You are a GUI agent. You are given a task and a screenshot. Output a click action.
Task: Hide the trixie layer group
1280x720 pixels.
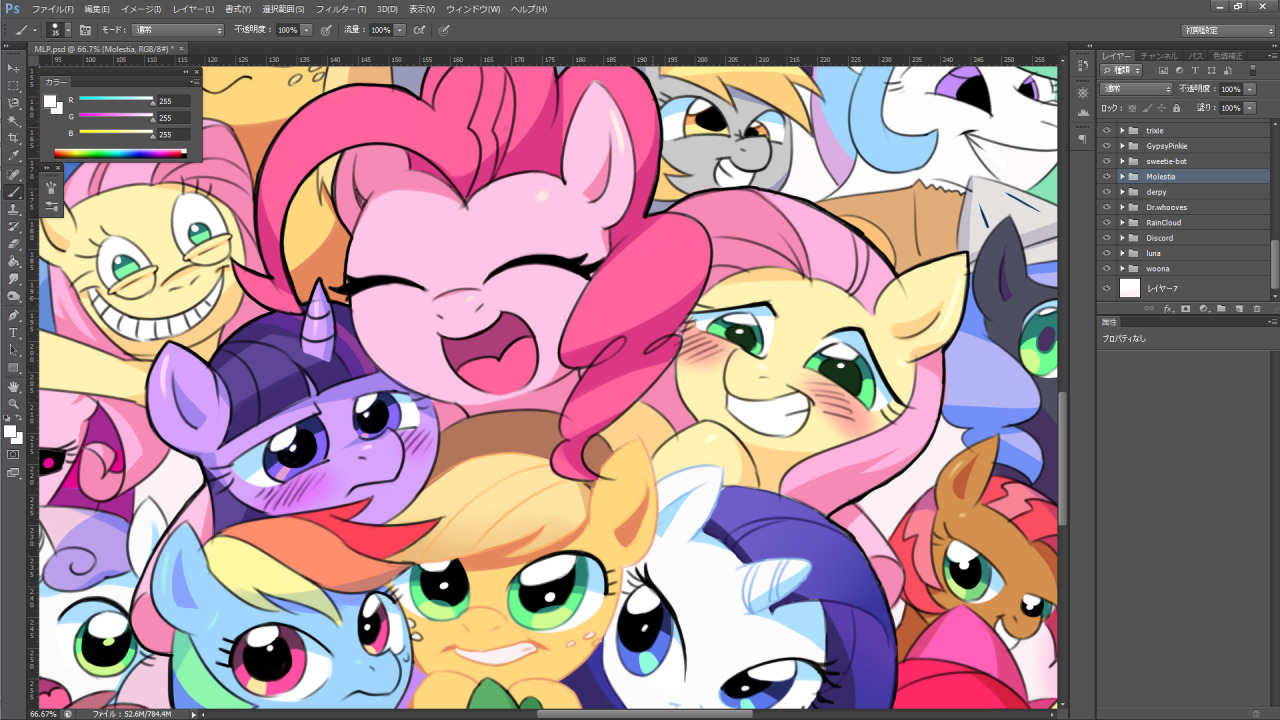[x=1106, y=130]
